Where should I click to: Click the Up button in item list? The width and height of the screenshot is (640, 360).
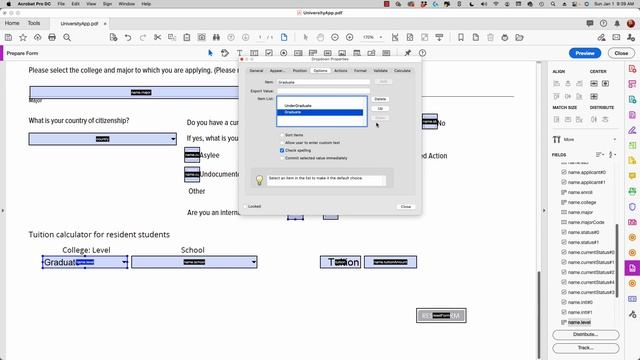click(x=380, y=109)
